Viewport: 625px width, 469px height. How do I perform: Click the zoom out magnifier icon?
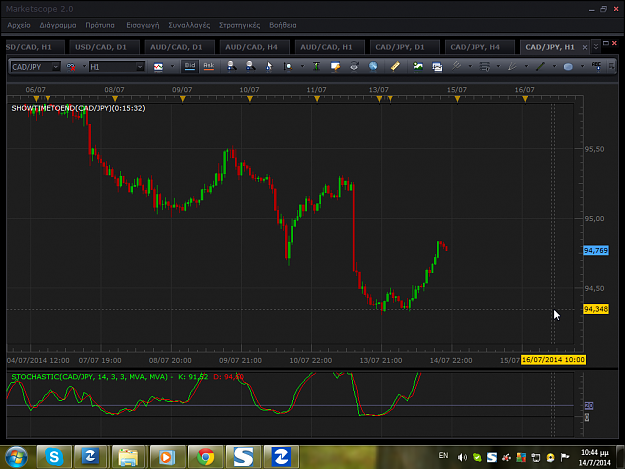[x=250, y=66]
